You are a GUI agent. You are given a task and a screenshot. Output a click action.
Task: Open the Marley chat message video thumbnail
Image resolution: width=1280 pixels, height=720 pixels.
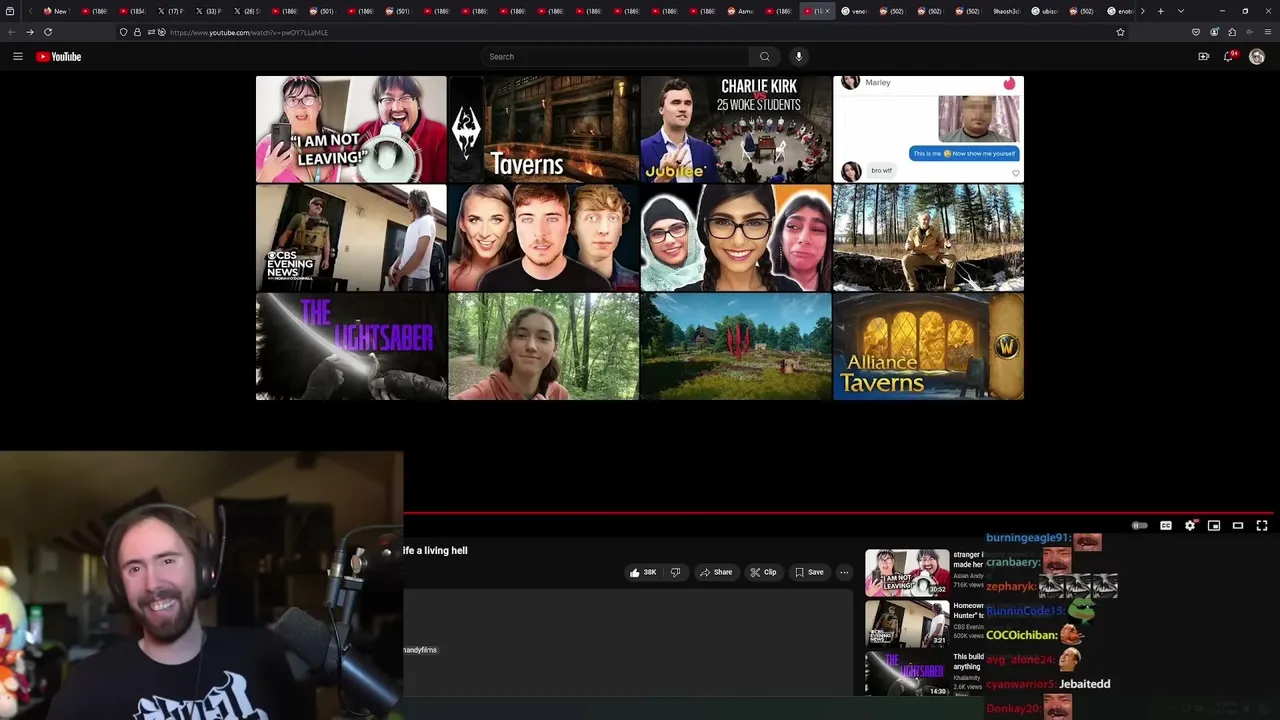coord(928,129)
